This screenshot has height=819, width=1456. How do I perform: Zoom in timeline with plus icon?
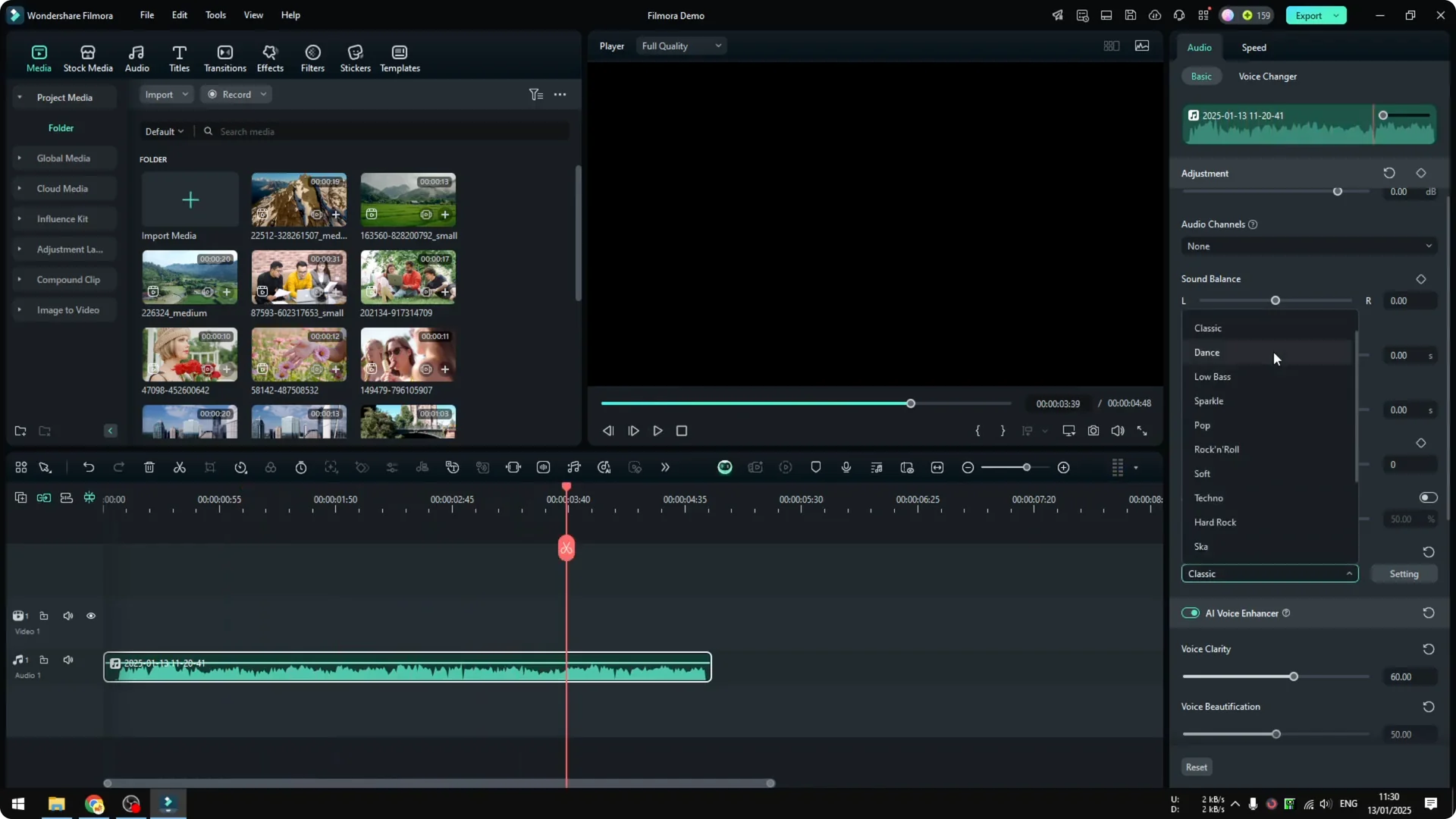[1064, 467]
